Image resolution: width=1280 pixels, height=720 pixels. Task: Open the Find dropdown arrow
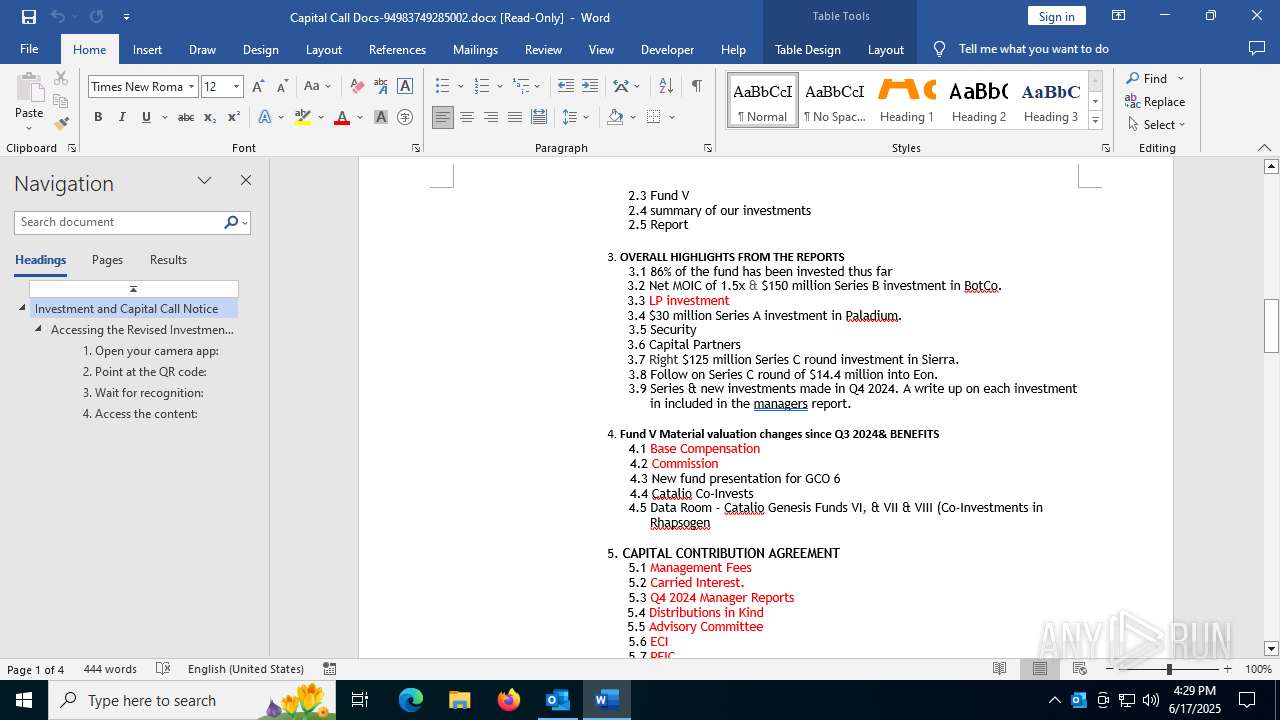click(x=1181, y=79)
